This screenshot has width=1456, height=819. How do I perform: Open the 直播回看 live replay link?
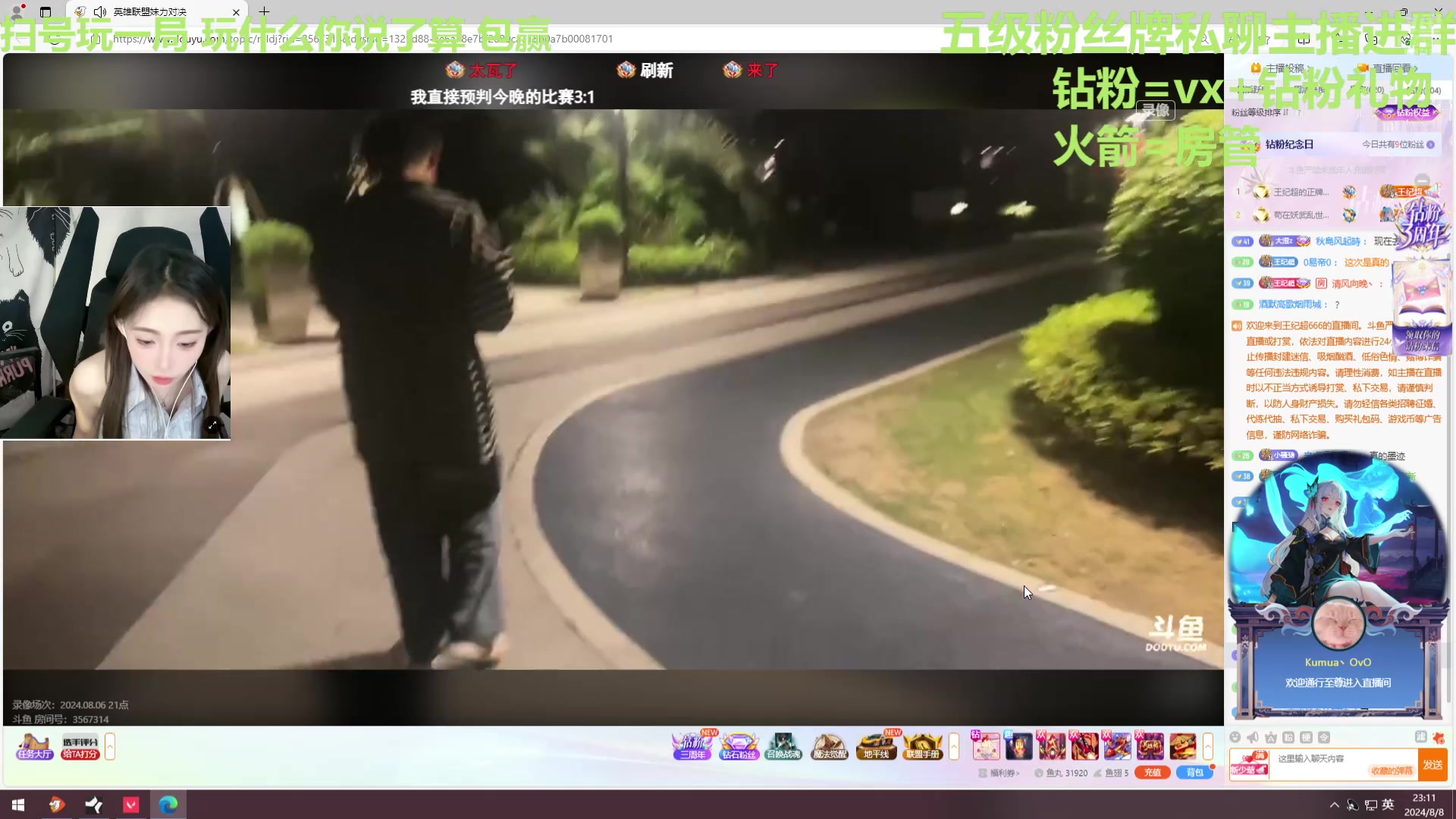pyautogui.click(x=1387, y=68)
